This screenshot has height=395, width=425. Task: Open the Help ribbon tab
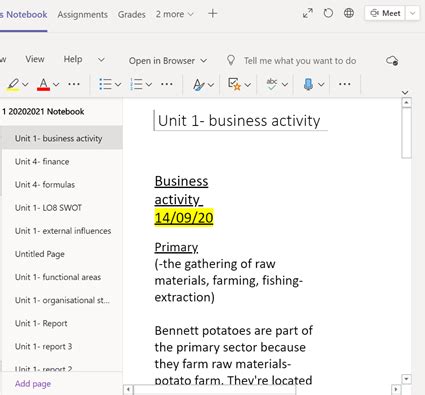click(73, 59)
